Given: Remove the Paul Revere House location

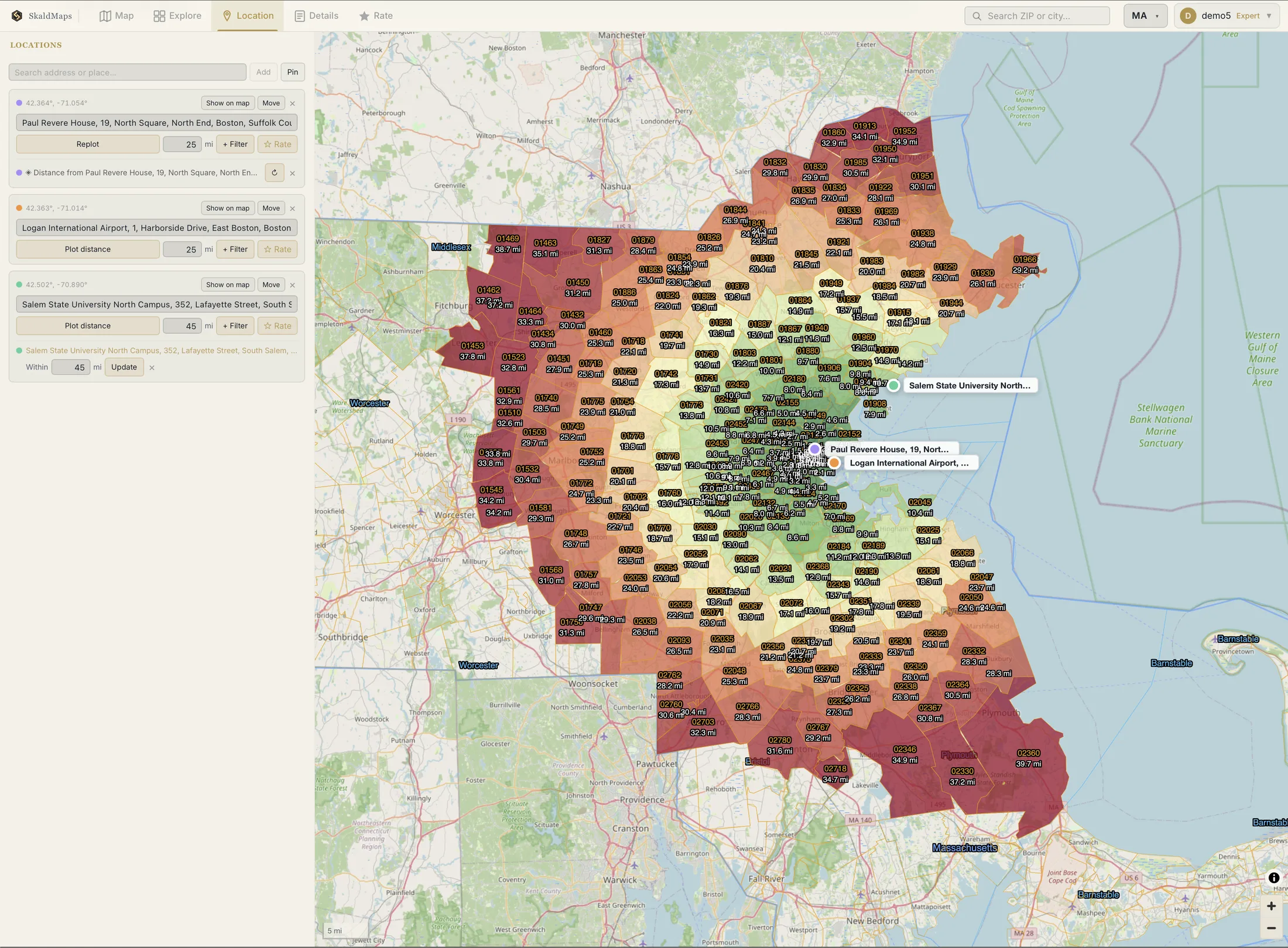Looking at the screenshot, I should (293, 104).
